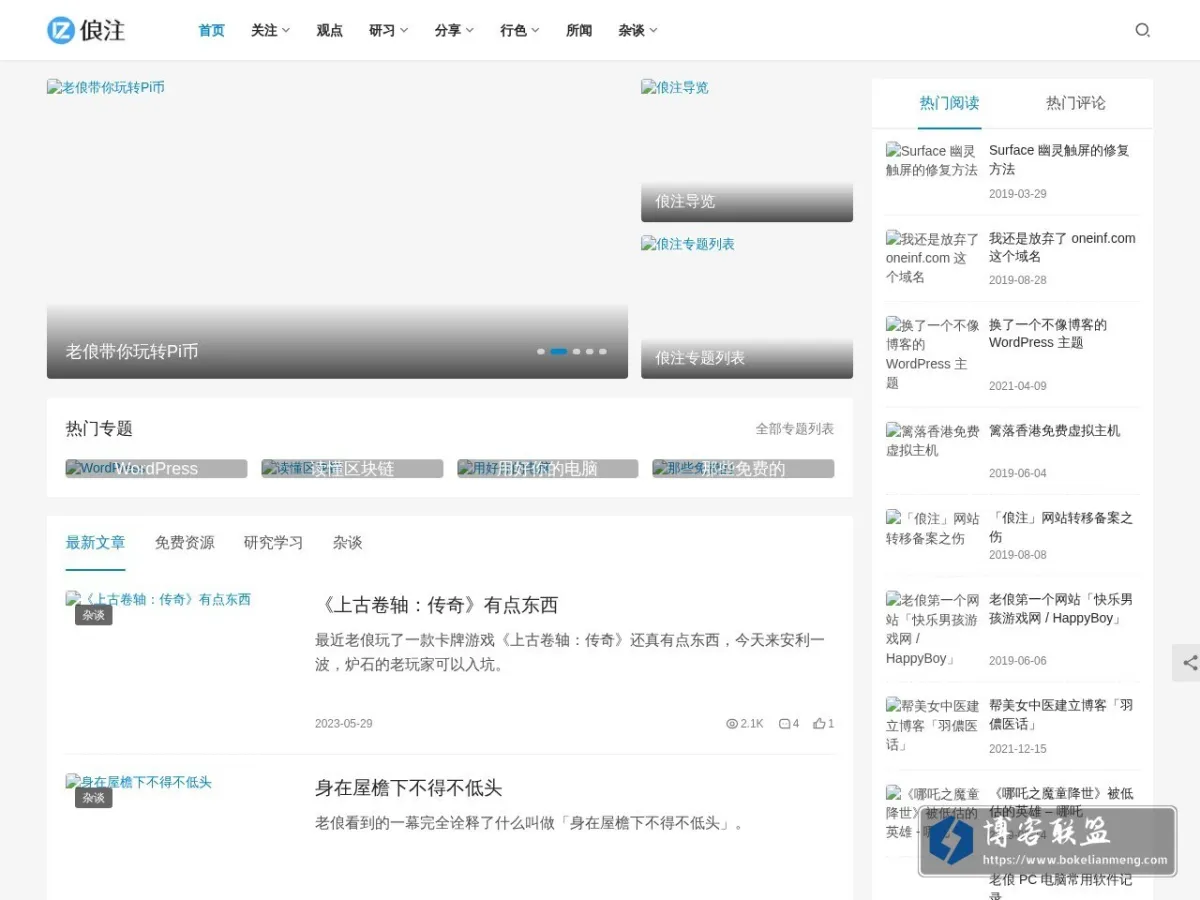
Task: Open the search magnifier icon
Action: point(1142,30)
